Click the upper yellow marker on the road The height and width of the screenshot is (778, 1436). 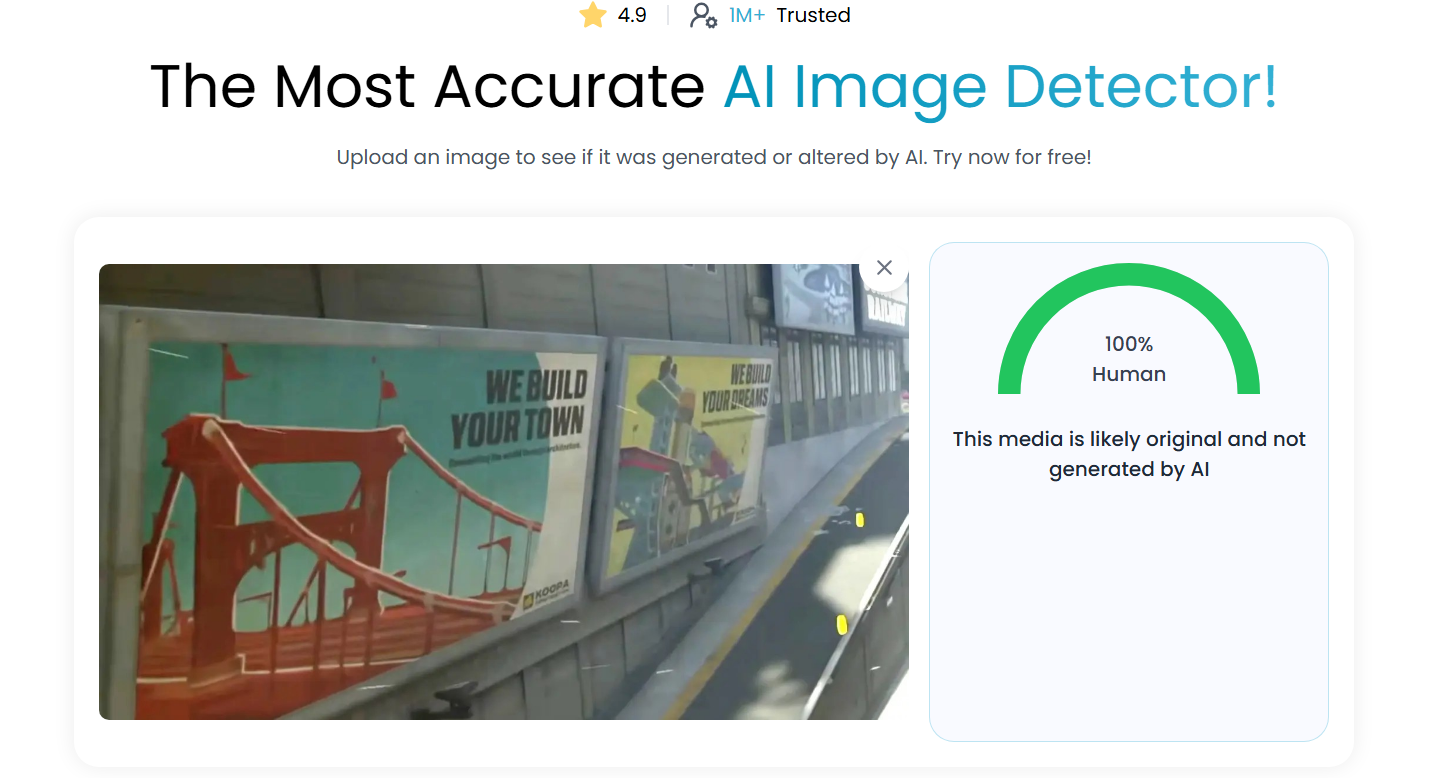[x=859, y=519]
